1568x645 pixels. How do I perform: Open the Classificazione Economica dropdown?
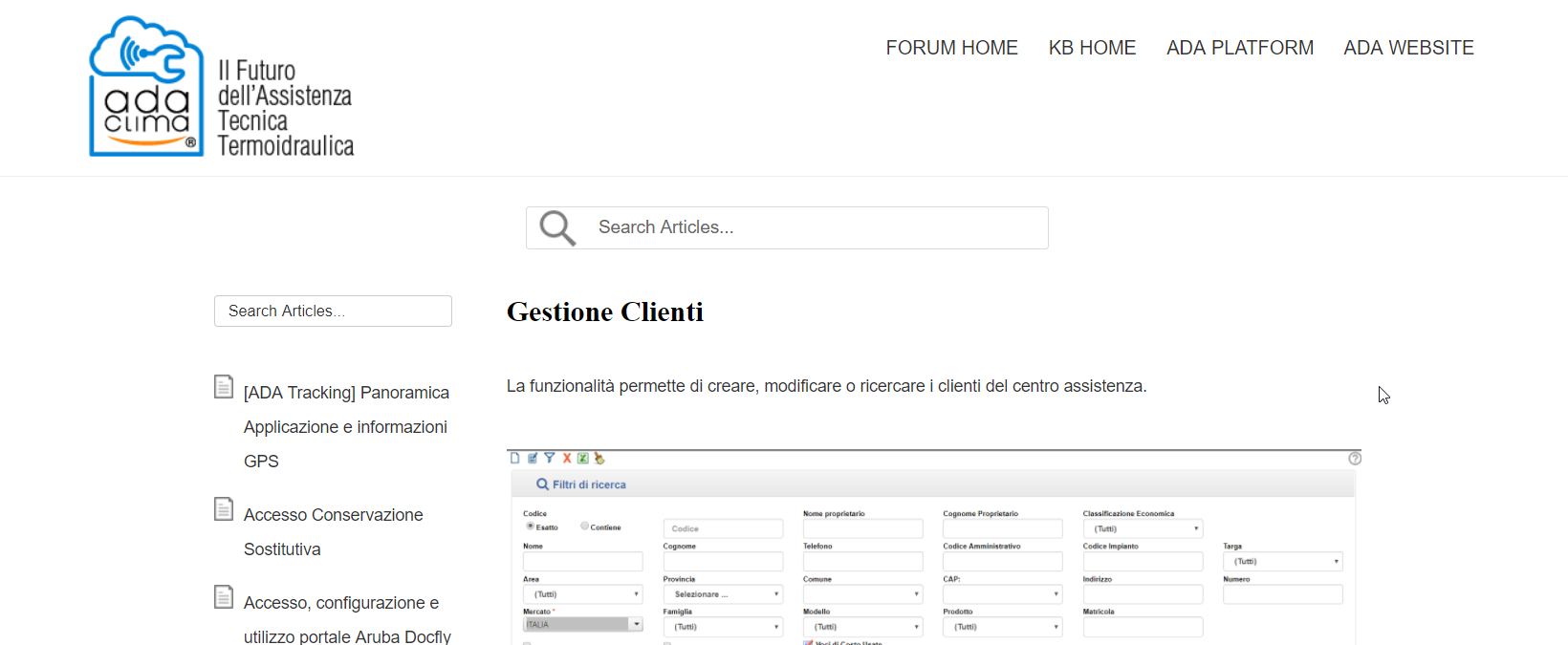[x=1143, y=528]
